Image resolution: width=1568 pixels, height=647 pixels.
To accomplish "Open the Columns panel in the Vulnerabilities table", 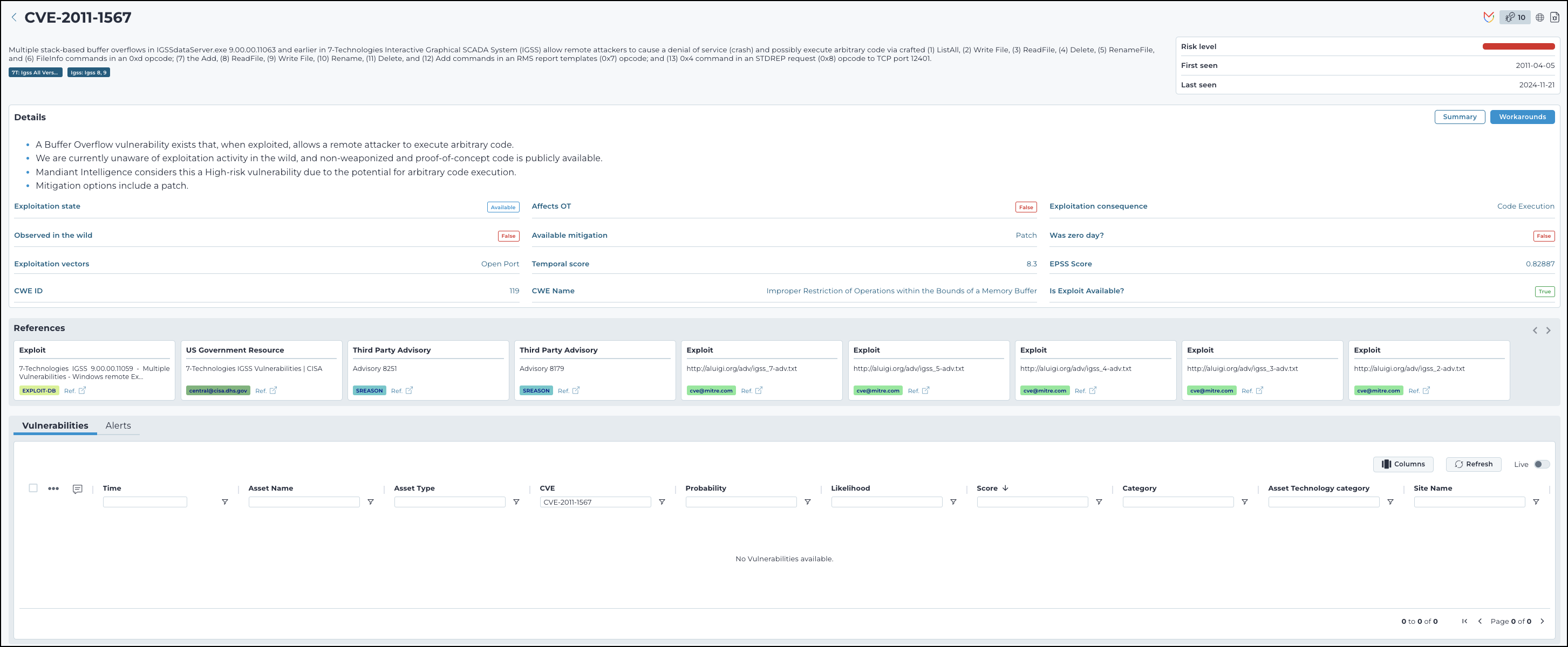I will click(1403, 464).
